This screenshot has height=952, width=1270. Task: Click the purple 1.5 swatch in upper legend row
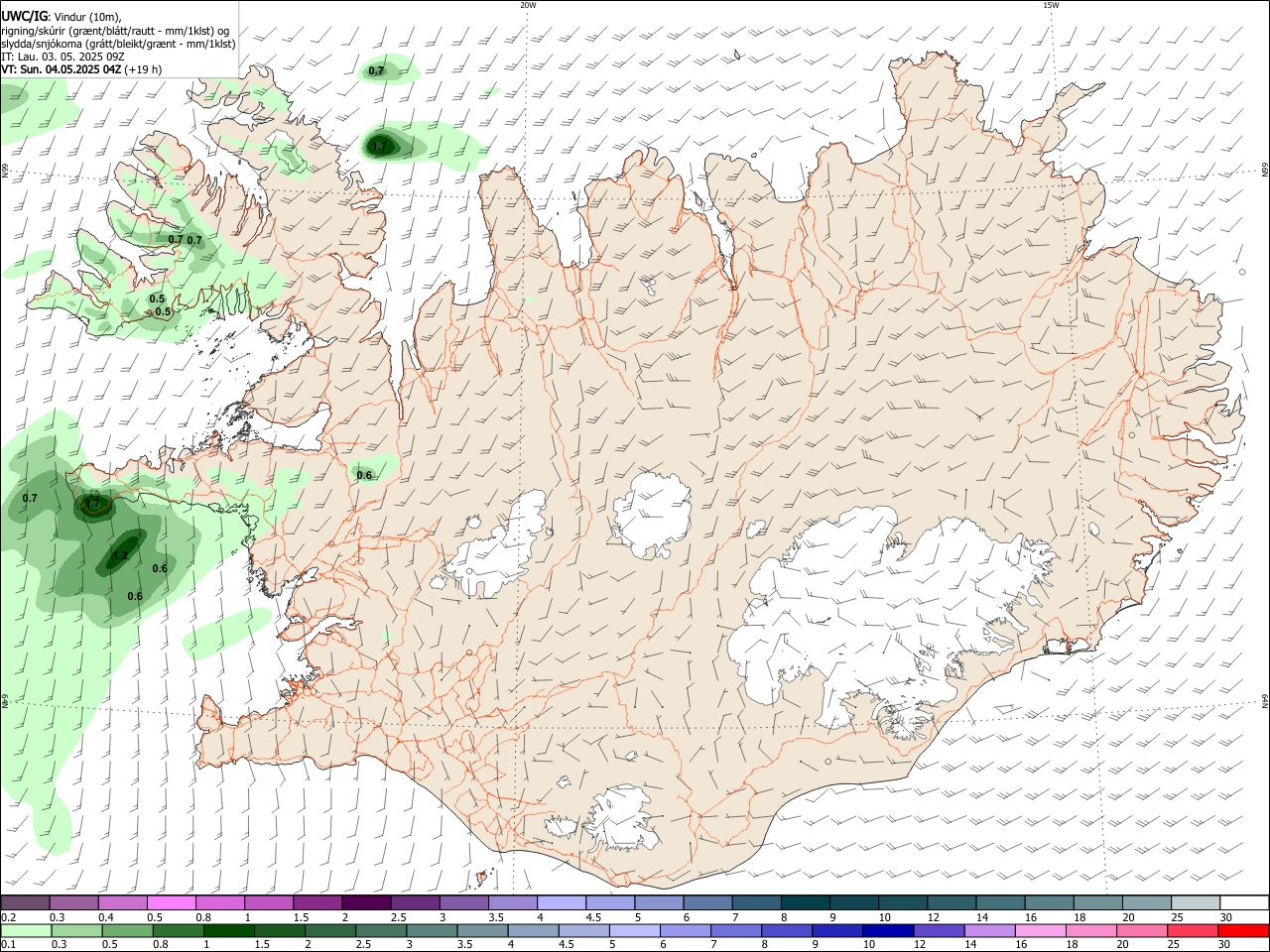coord(317,902)
